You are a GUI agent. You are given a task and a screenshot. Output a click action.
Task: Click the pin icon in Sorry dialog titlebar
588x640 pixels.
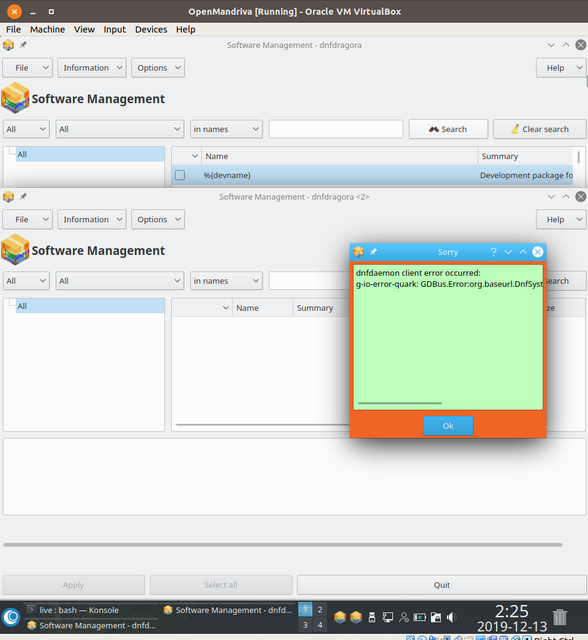[373, 252]
